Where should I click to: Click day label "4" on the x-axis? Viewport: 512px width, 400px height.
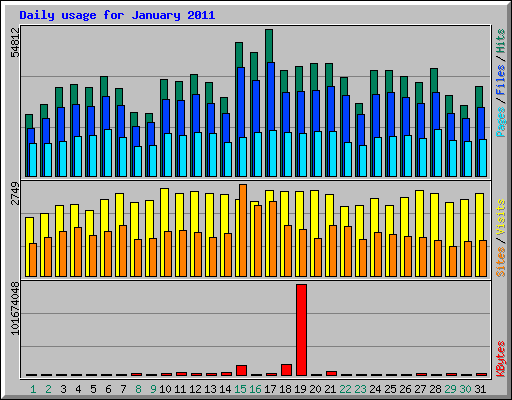pos(78,389)
